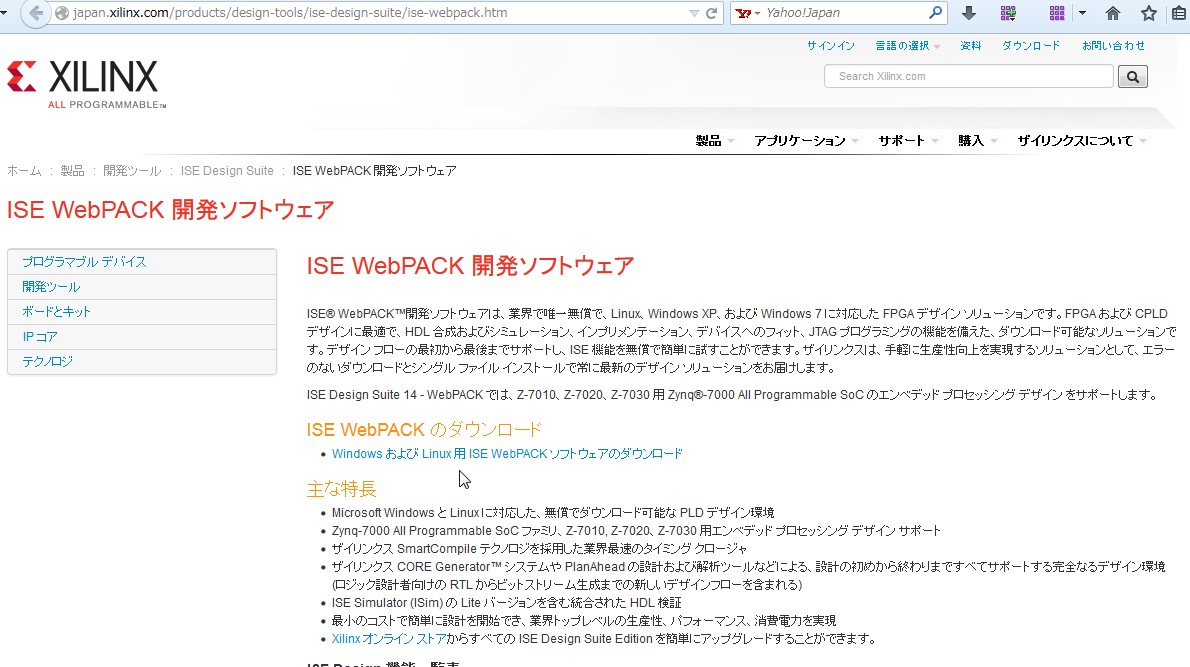Open the サポート navigation menu

tap(908, 140)
